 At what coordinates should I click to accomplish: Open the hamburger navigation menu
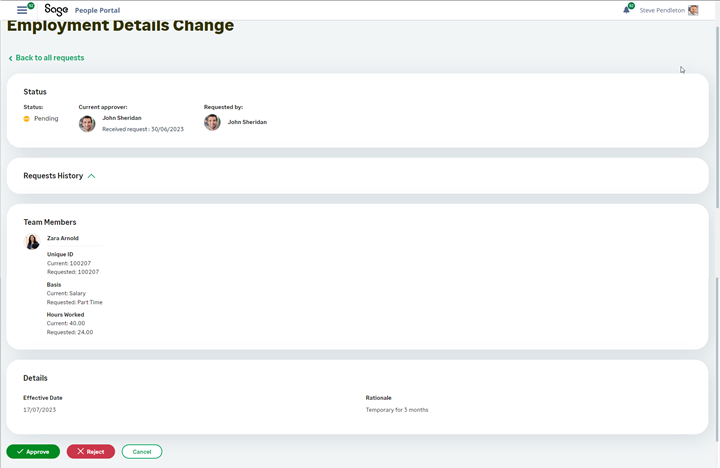(x=22, y=10)
